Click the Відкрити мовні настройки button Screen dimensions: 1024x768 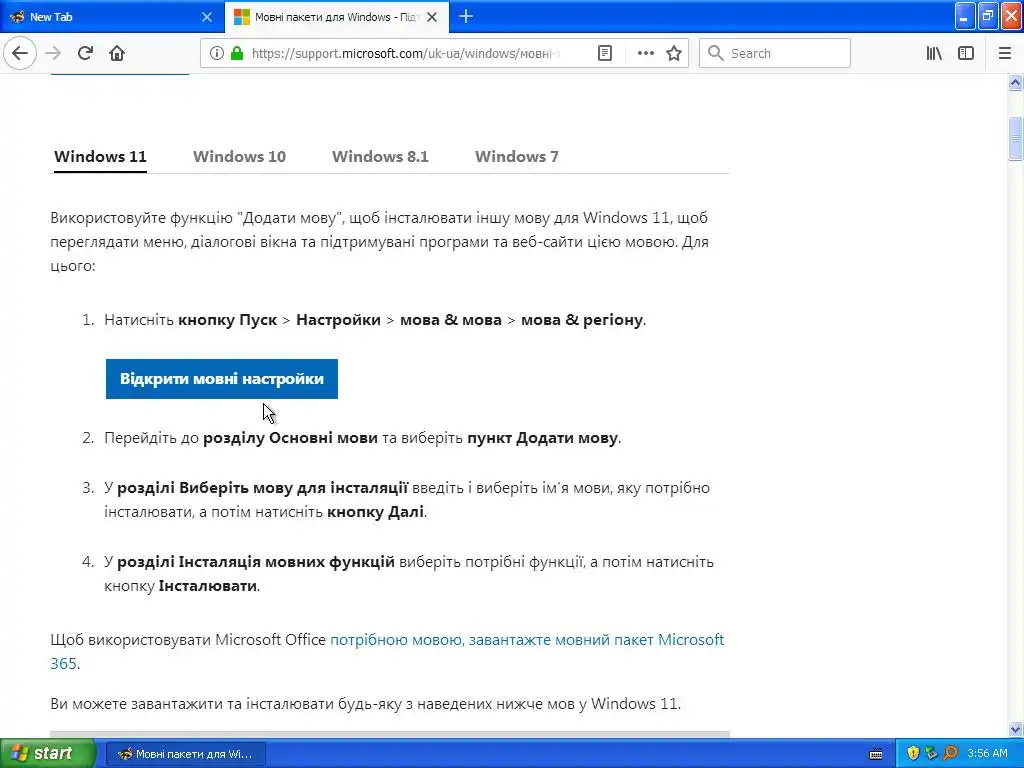tap(221, 379)
